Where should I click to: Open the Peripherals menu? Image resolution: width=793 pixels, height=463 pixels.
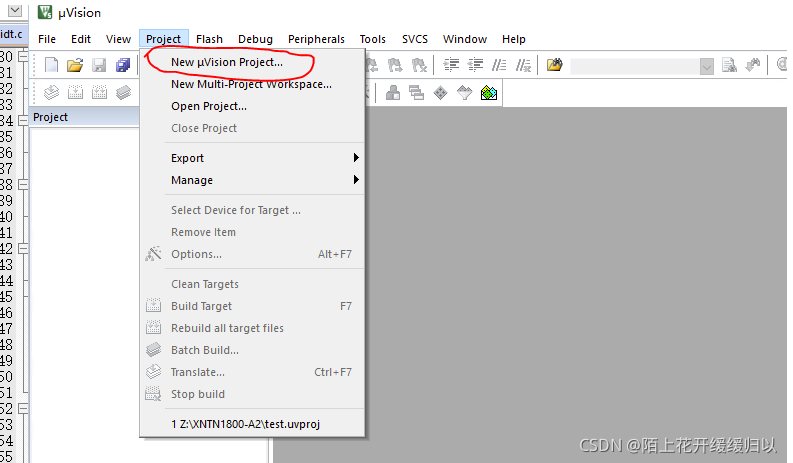point(316,39)
